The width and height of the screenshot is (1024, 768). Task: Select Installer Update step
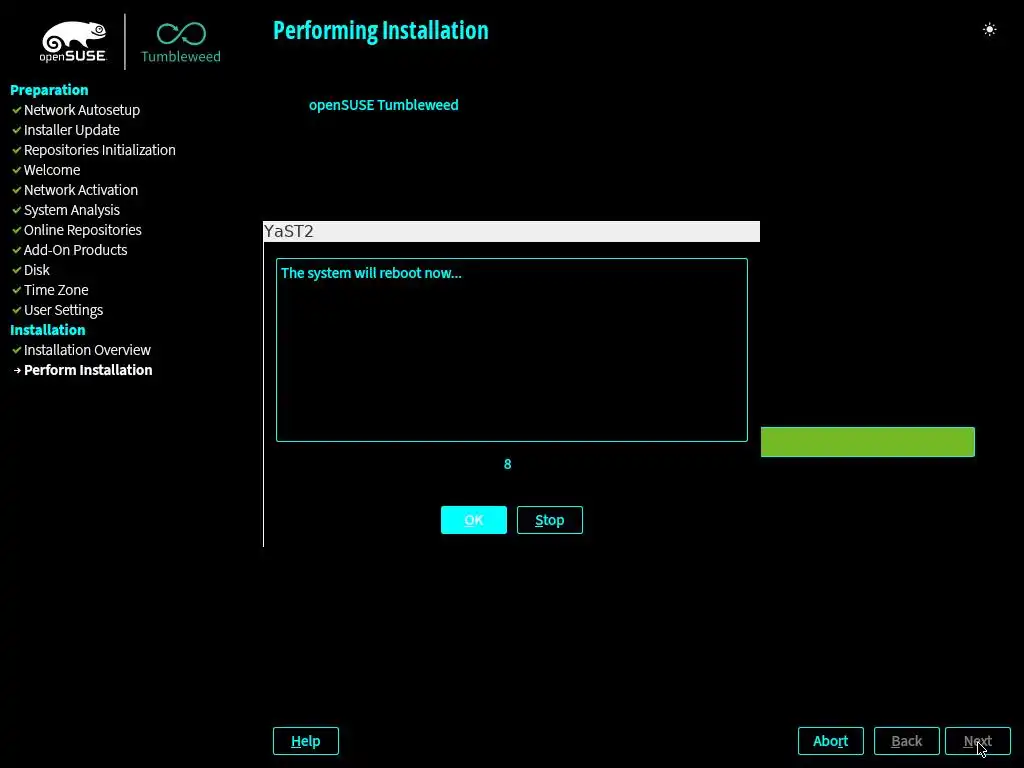click(72, 130)
